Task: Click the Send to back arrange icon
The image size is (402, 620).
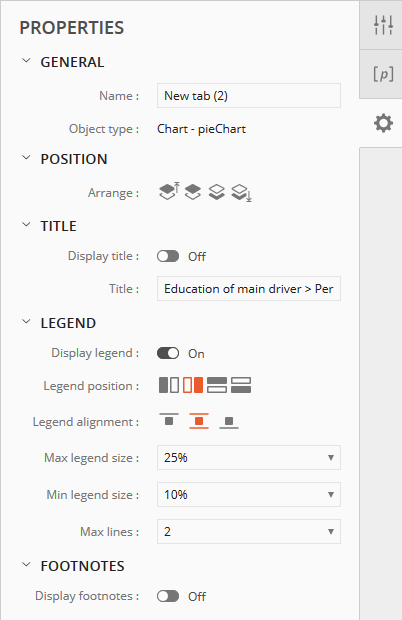Action: pos(242,193)
